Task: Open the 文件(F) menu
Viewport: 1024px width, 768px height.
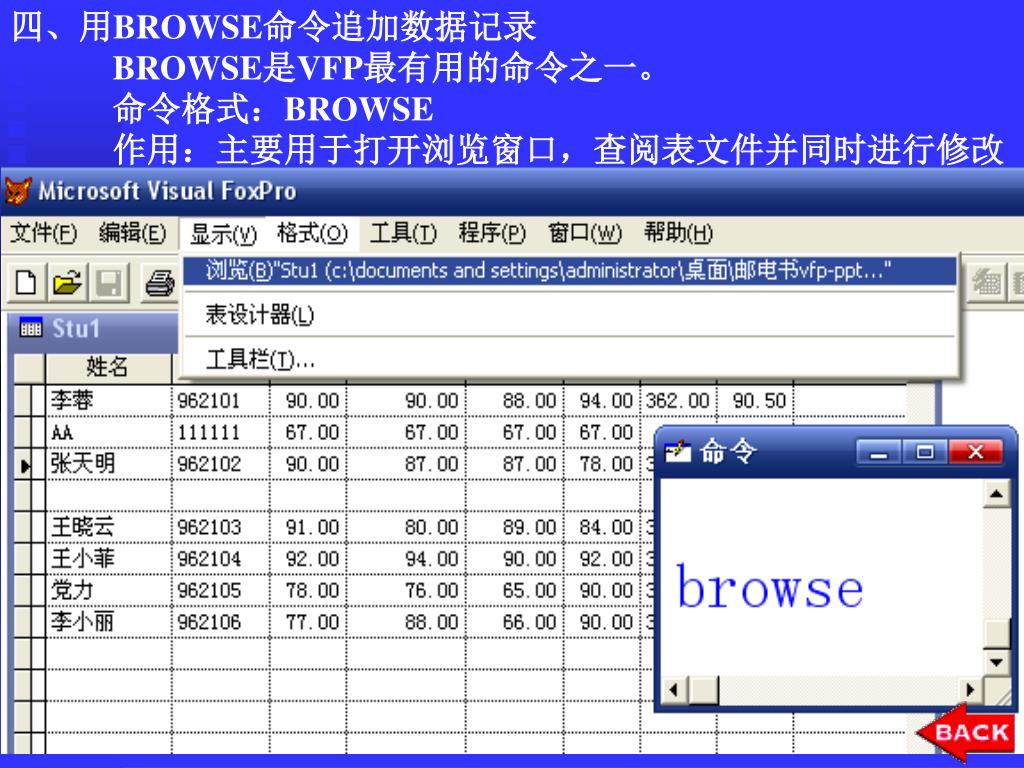Action: point(43,234)
